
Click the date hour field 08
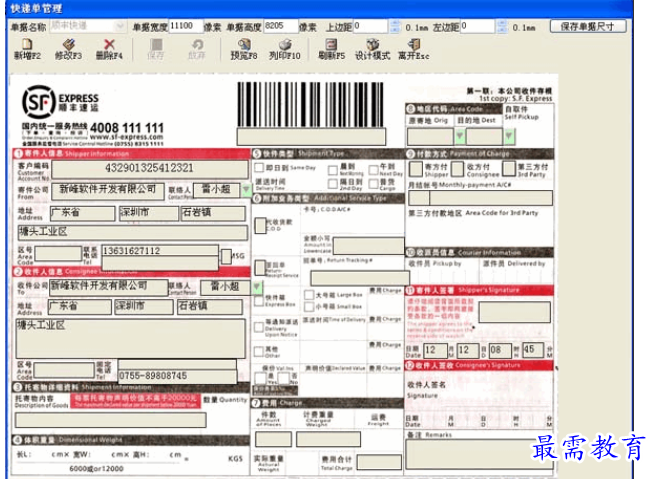tap(500, 350)
